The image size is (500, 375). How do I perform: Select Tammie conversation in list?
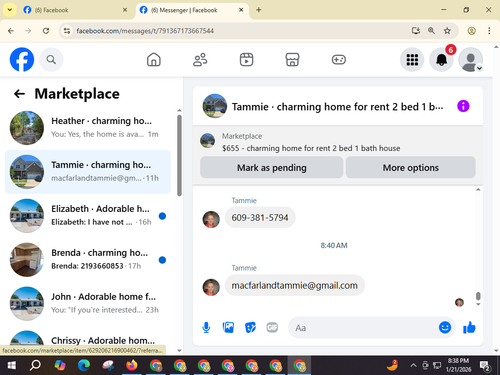[88, 172]
